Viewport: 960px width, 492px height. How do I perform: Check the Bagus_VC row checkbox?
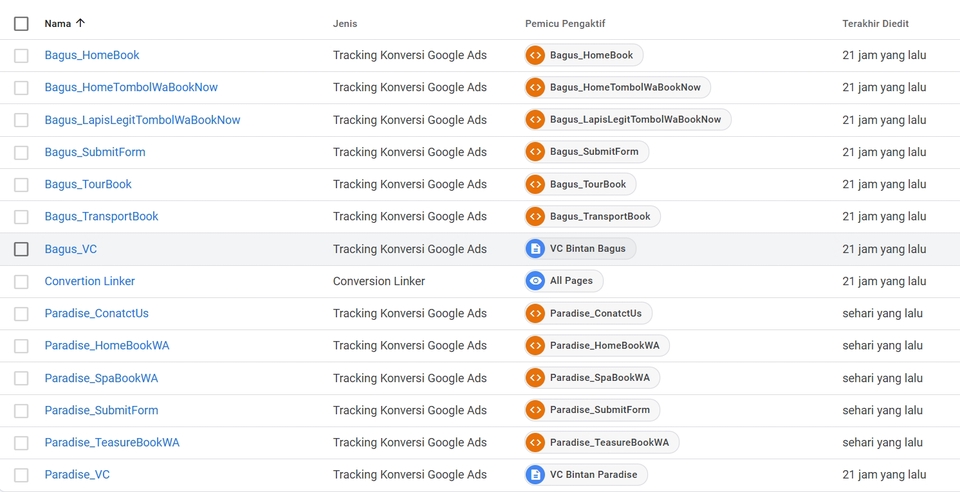[21, 249]
